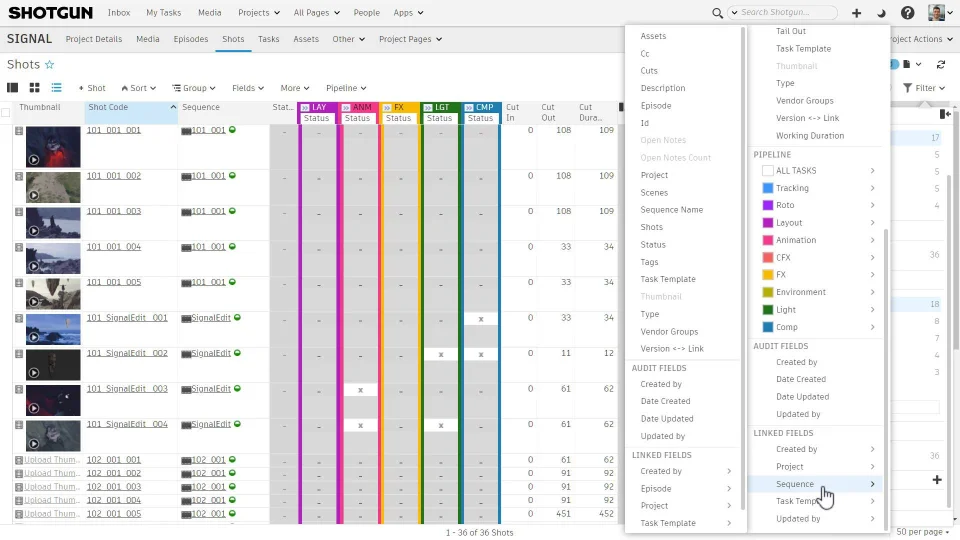Click the plus create icon in header
The image size is (960, 540).
coord(856,13)
